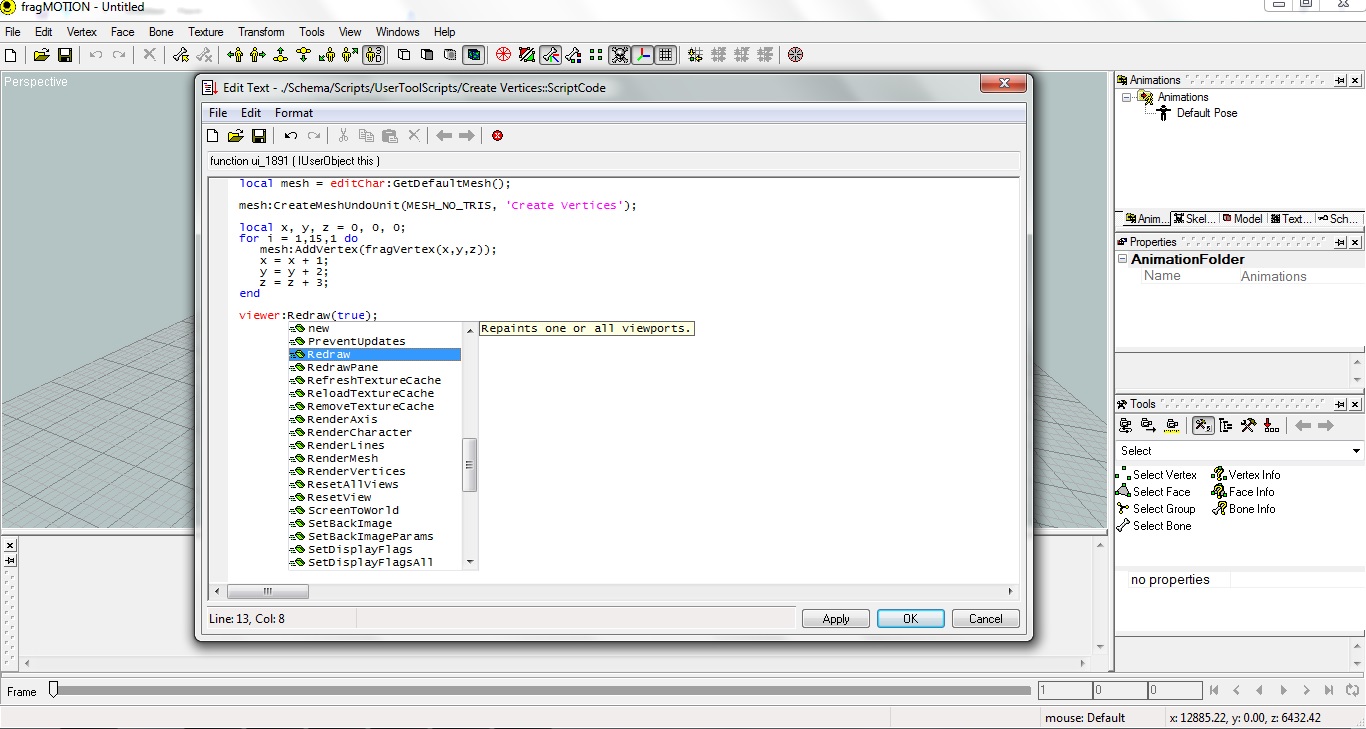Image resolution: width=1366 pixels, height=729 pixels.
Task: Open the Format menu in Edit Text
Action: [x=293, y=113]
